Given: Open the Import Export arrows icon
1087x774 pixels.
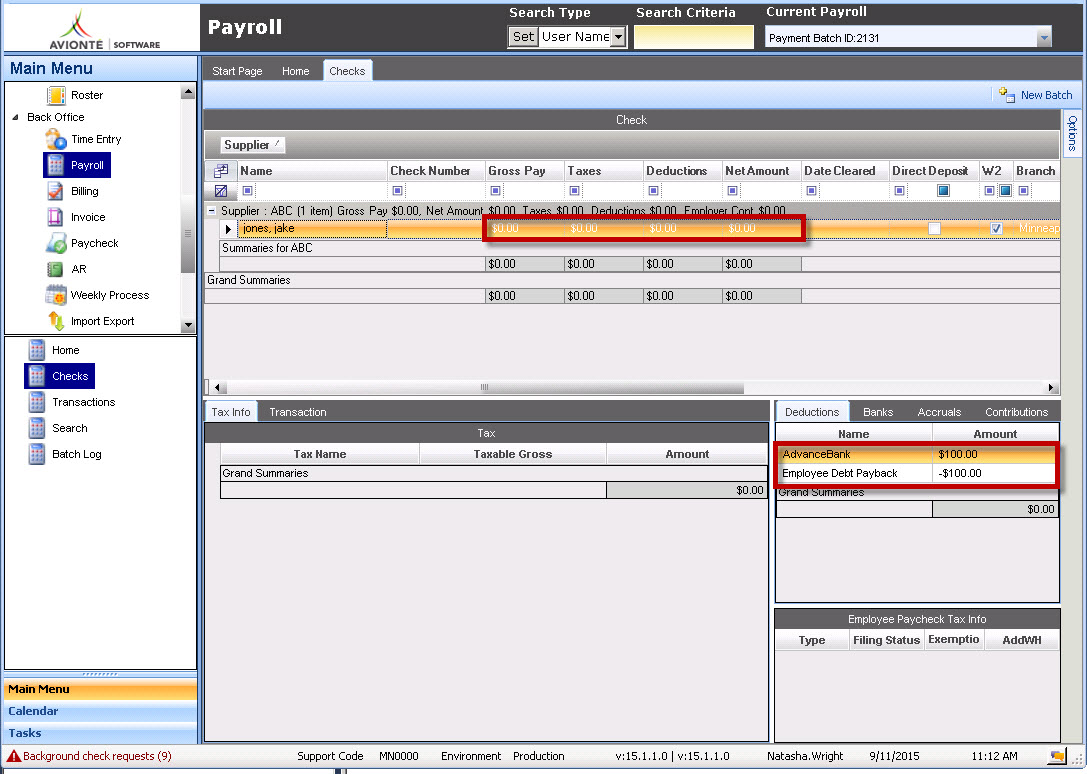Looking at the screenshot, I should point(55,321).
